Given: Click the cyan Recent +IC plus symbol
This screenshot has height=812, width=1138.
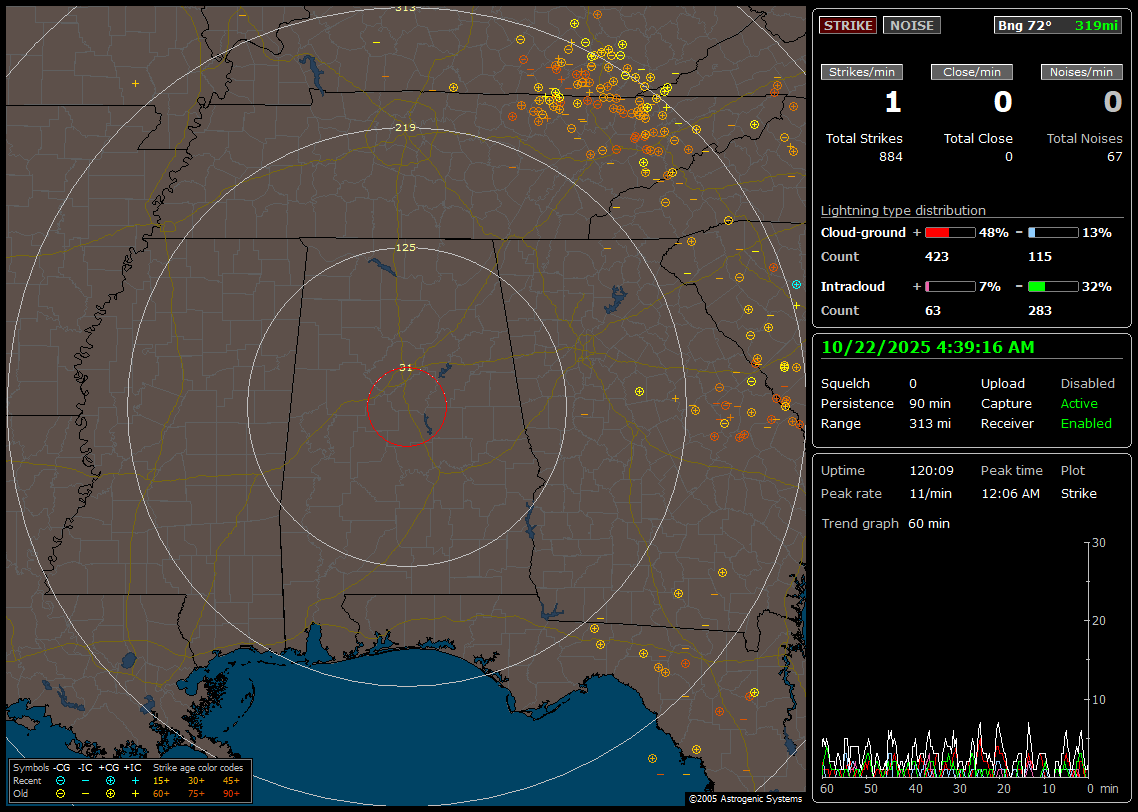Looking at the screenshot, I should coord(135,780).
